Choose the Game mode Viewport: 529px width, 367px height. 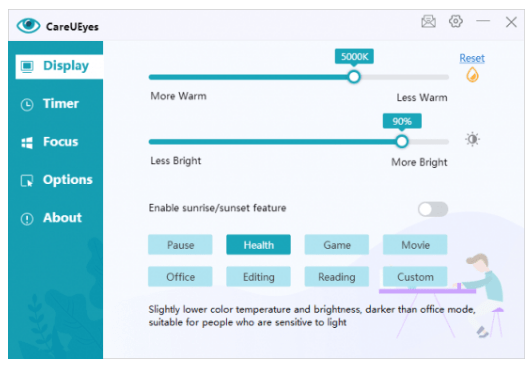point(337,245)
